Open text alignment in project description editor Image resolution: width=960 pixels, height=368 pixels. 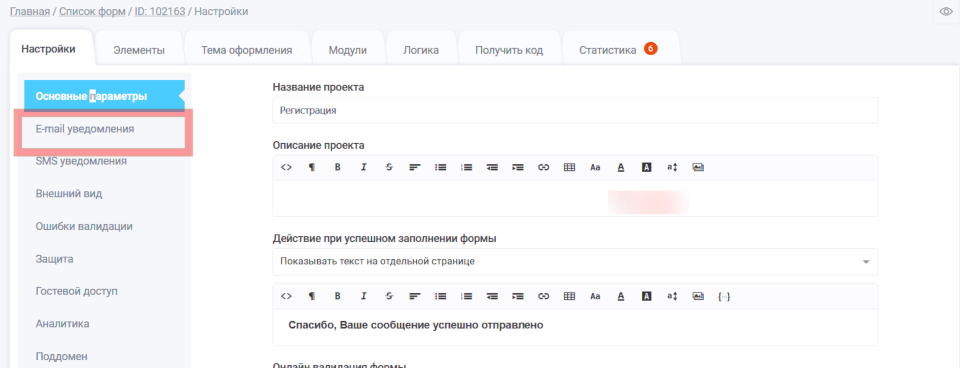coord(414,167)
